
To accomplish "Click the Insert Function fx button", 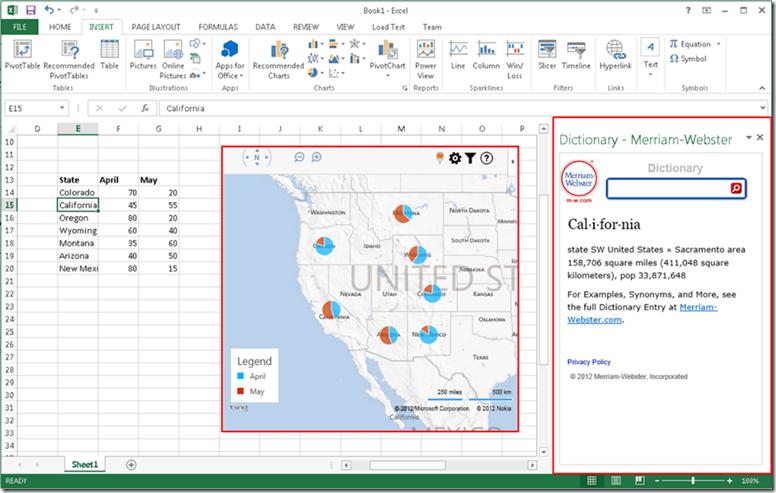I will 145,108.
